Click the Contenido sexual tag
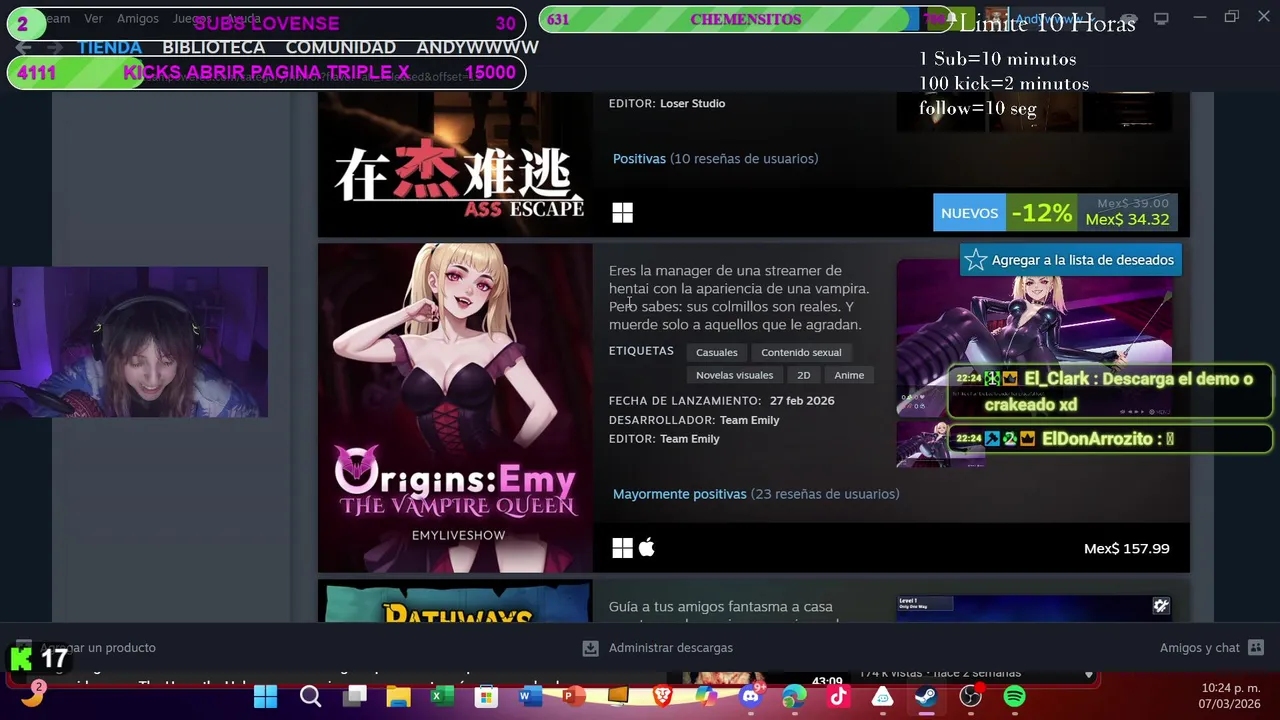Screen dimensions: 1280x720 coord(801,352)
